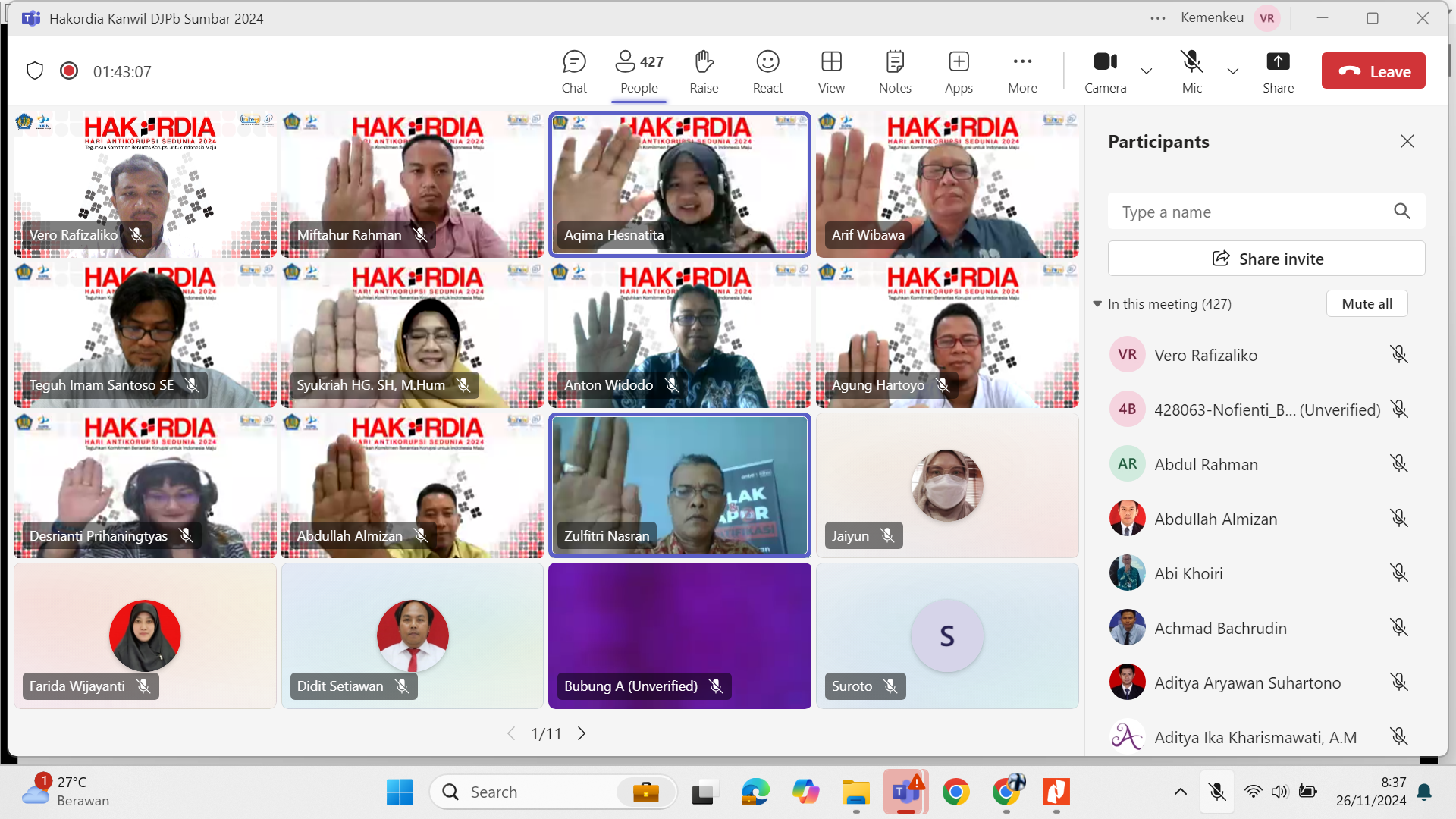The height and width of the screenshot is (819, 1456).
Task: Open volume control in system tray
Action: [x=1280, y=792]
